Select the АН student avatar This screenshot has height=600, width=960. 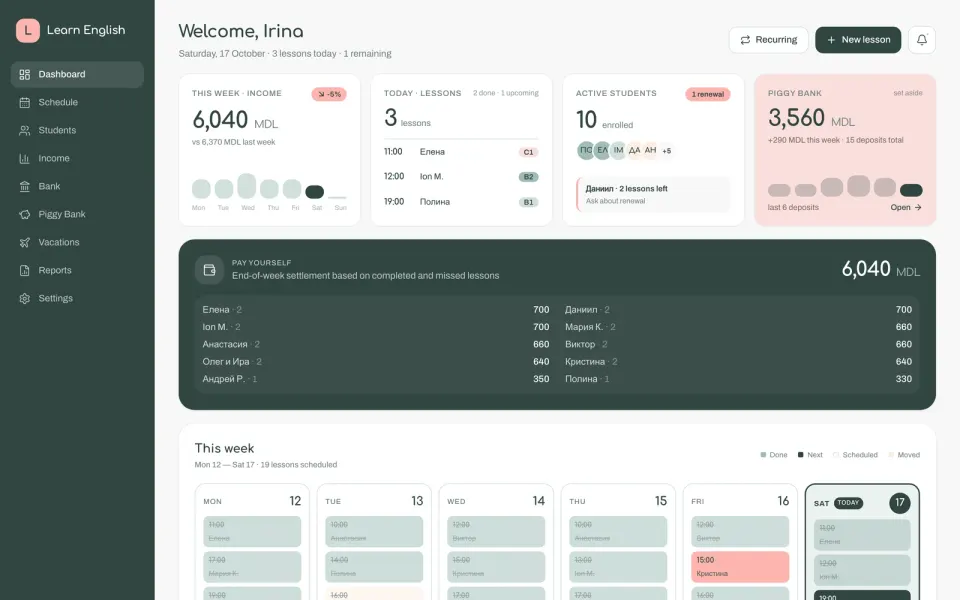point(650,150)
